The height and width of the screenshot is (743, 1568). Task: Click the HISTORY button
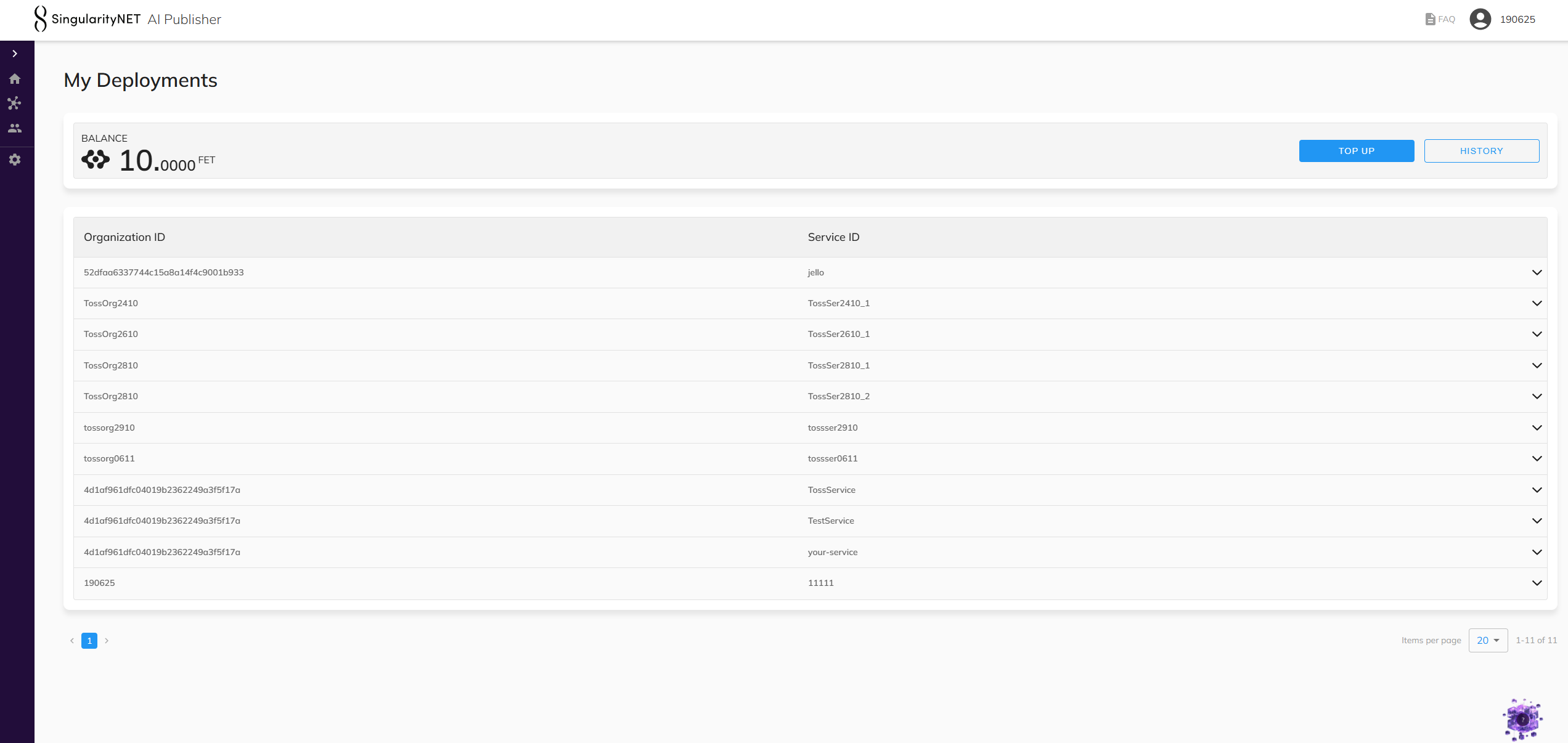point(1482,150)
